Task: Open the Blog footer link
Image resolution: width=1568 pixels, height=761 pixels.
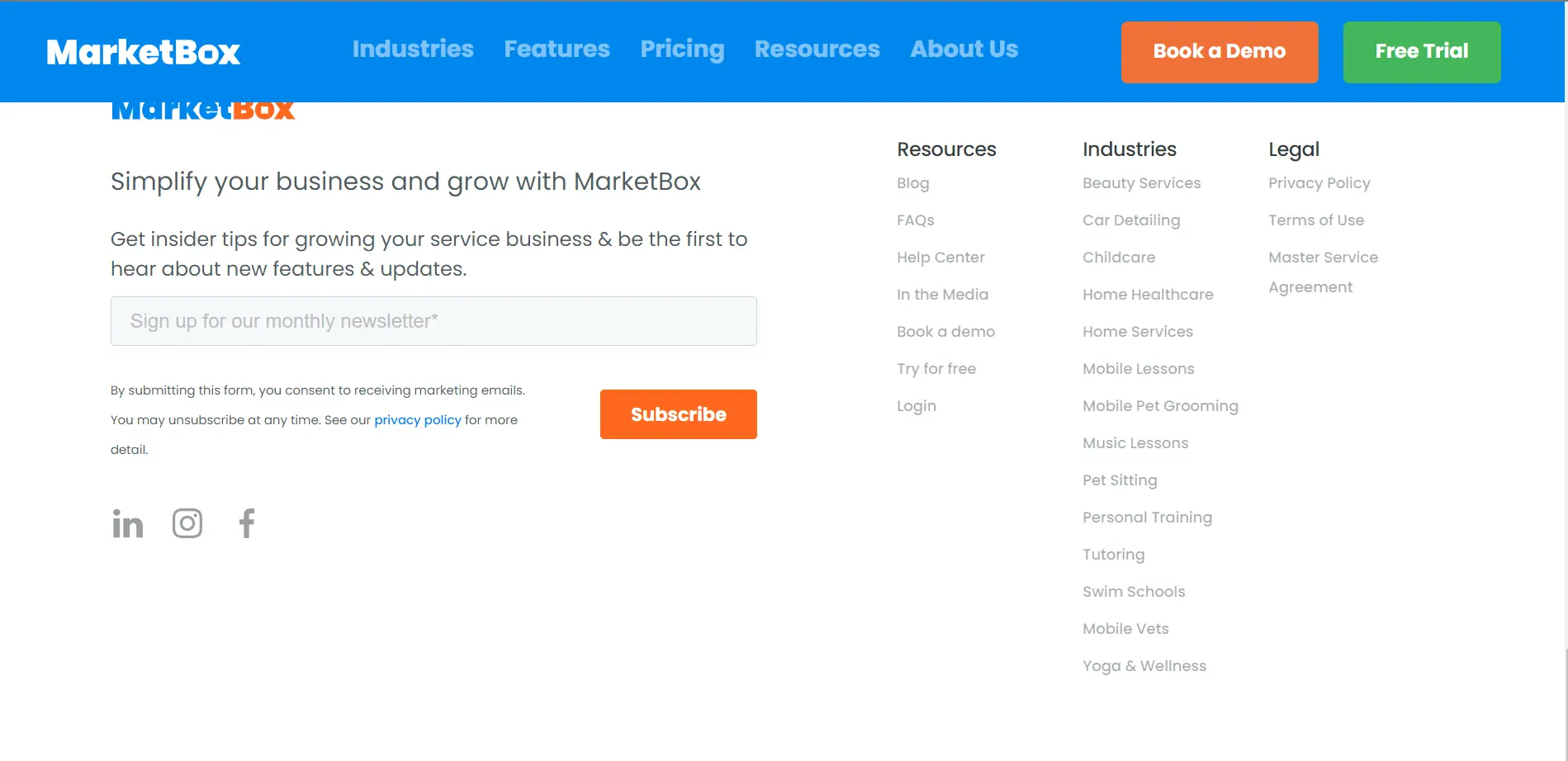Action: 912,183
